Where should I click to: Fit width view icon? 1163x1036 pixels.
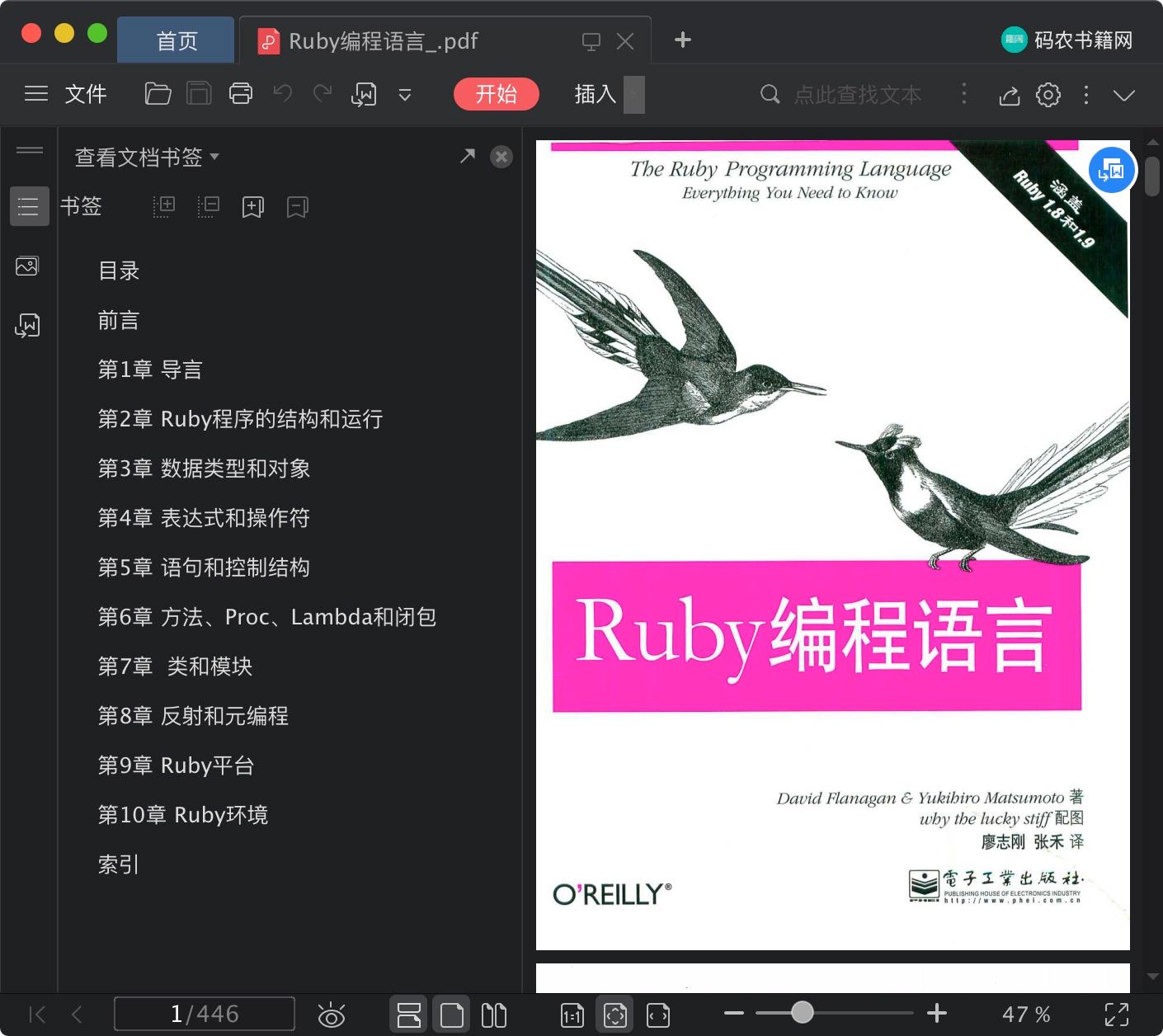tap(658, 1015)
